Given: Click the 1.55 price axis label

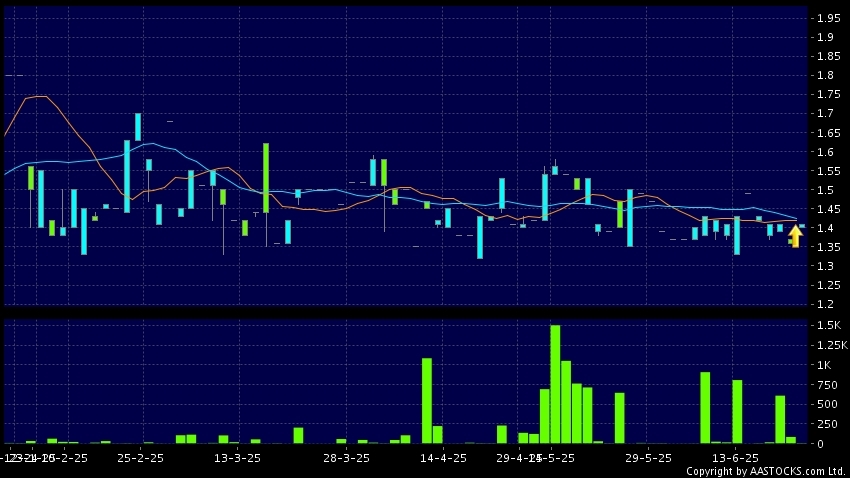Looking at the screenshot, I should click(828, 171).
